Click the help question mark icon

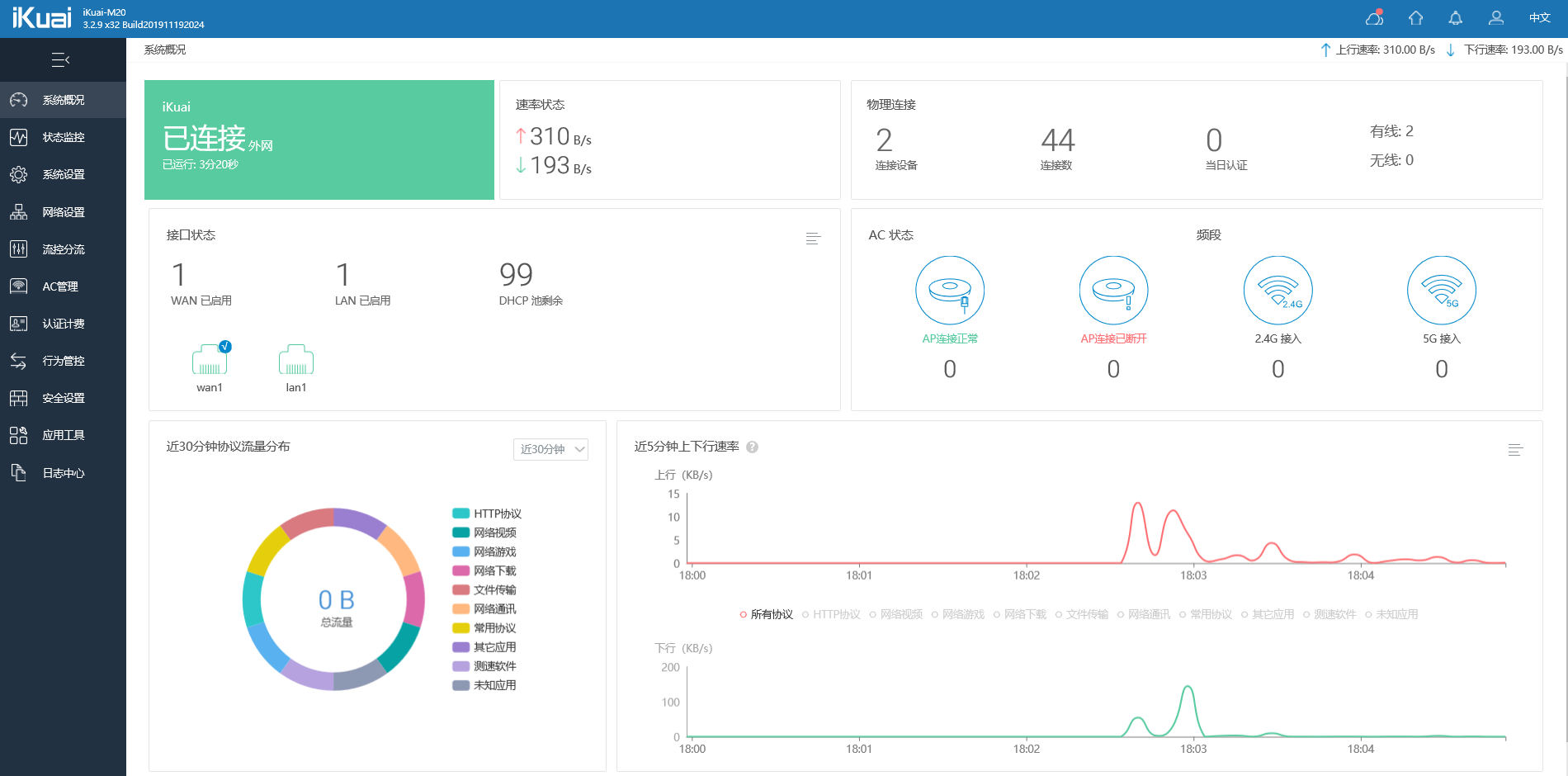click(x=752, y=447)
